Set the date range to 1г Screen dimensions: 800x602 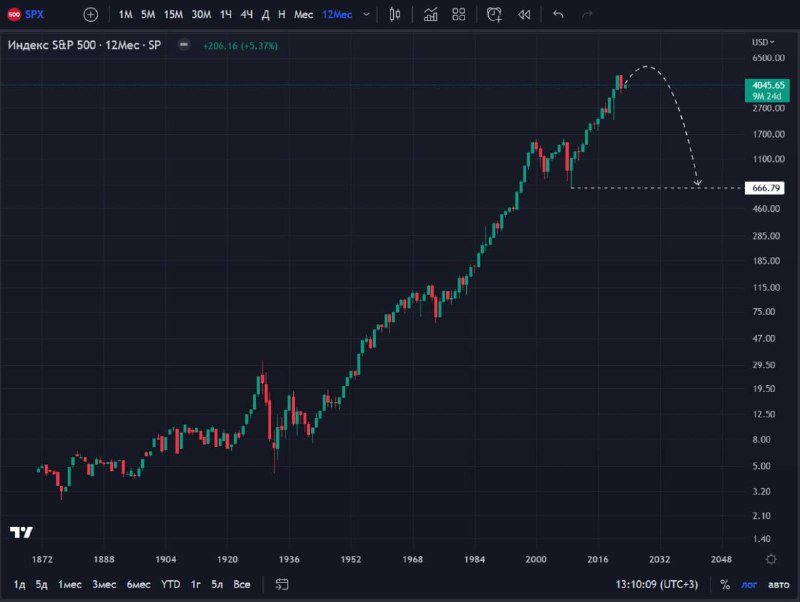[195, 585]
